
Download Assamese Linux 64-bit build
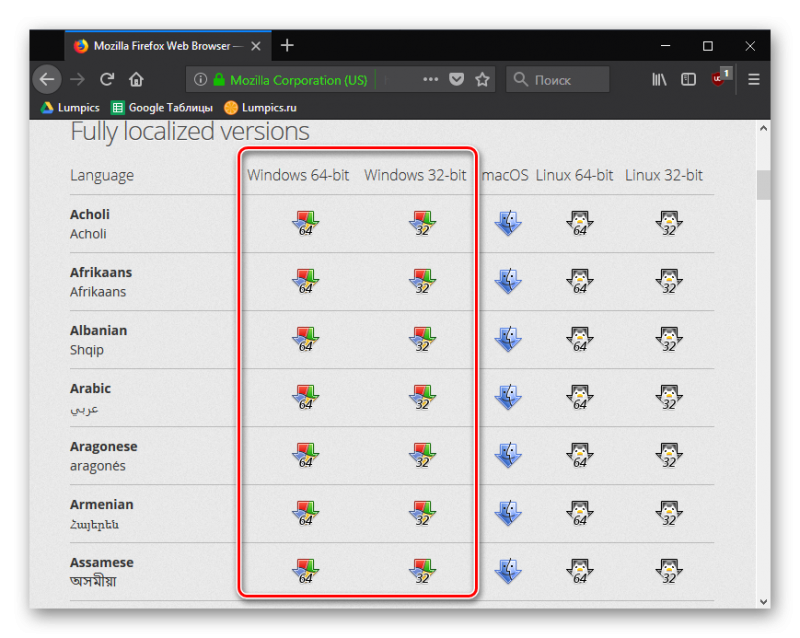(x=580, y=572)
